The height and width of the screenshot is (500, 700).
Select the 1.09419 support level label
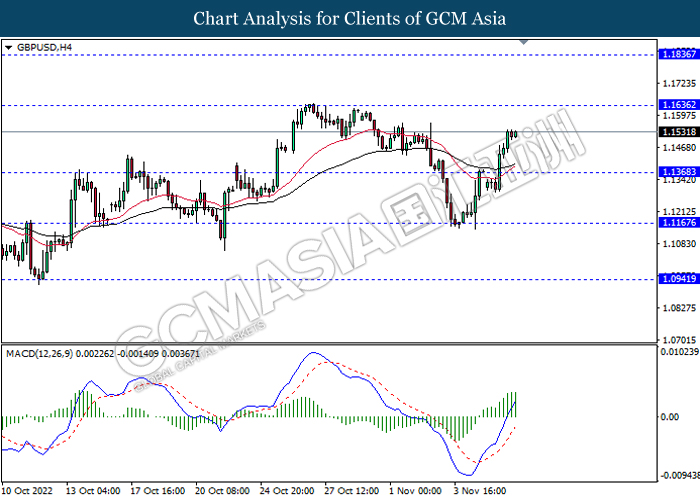679,279
